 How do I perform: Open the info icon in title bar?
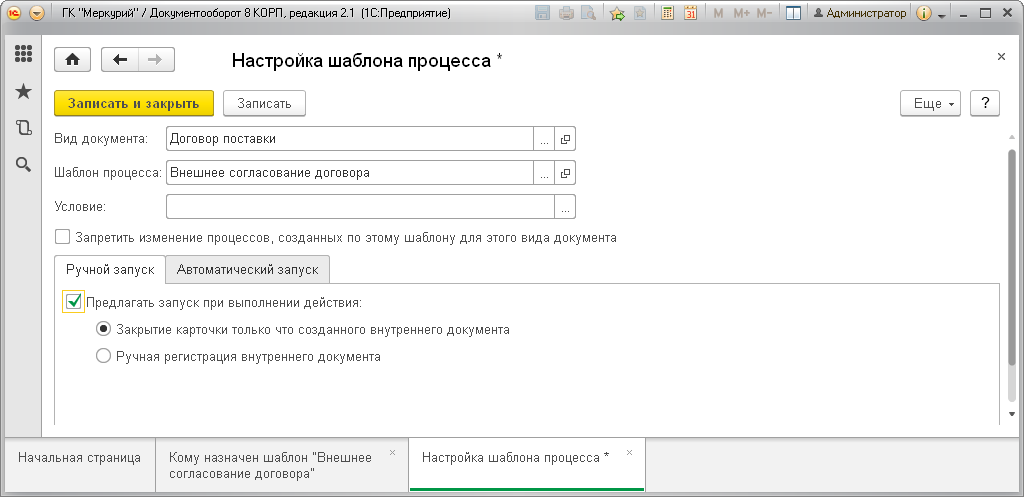pos(923,13)
